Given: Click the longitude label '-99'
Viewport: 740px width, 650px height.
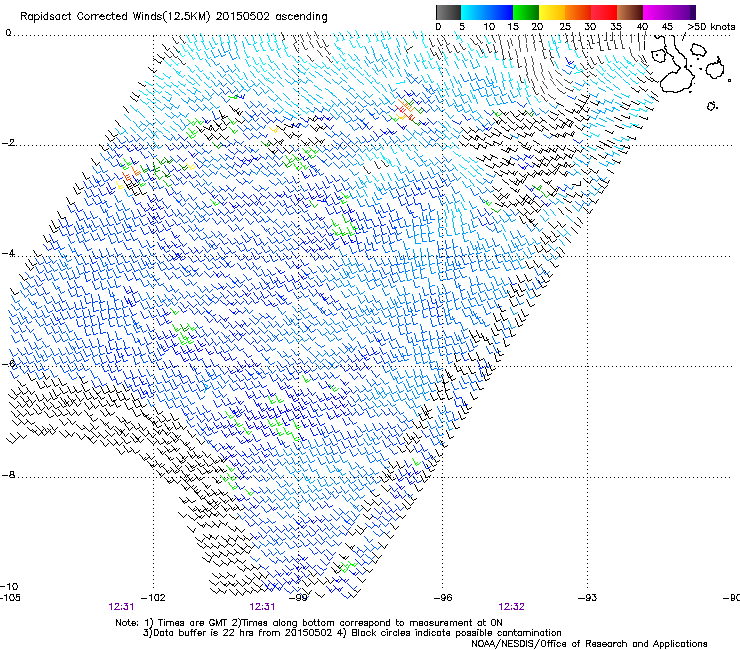Looking at the screenshot, I should pyautogui.click(x=298, y=598).
